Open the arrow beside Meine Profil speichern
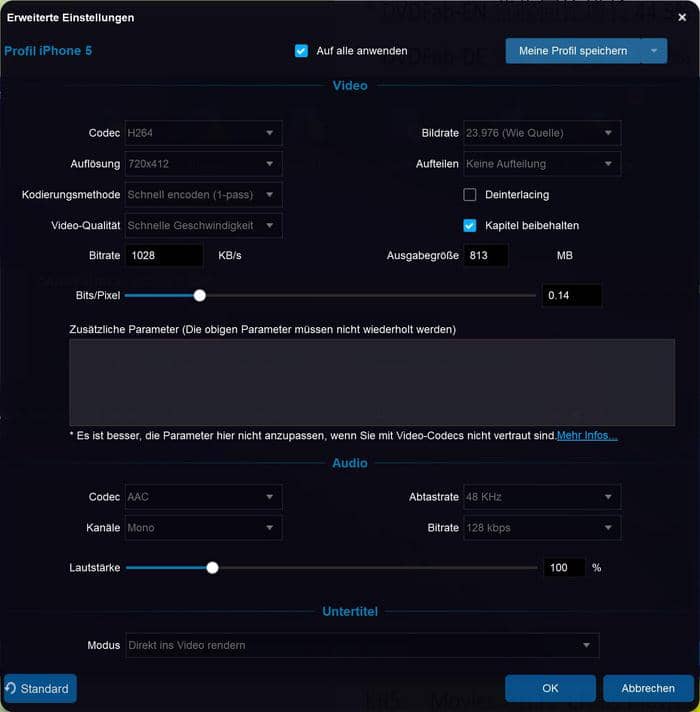 click(x=653, y=51)
